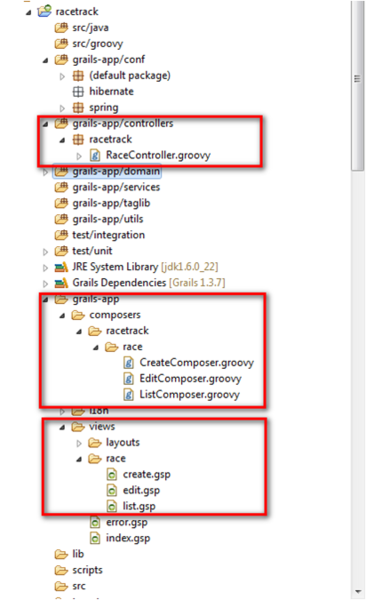Screen dimensions: 366x600
Task: Click the scrollbar down arrow
Action: point(358,592)
